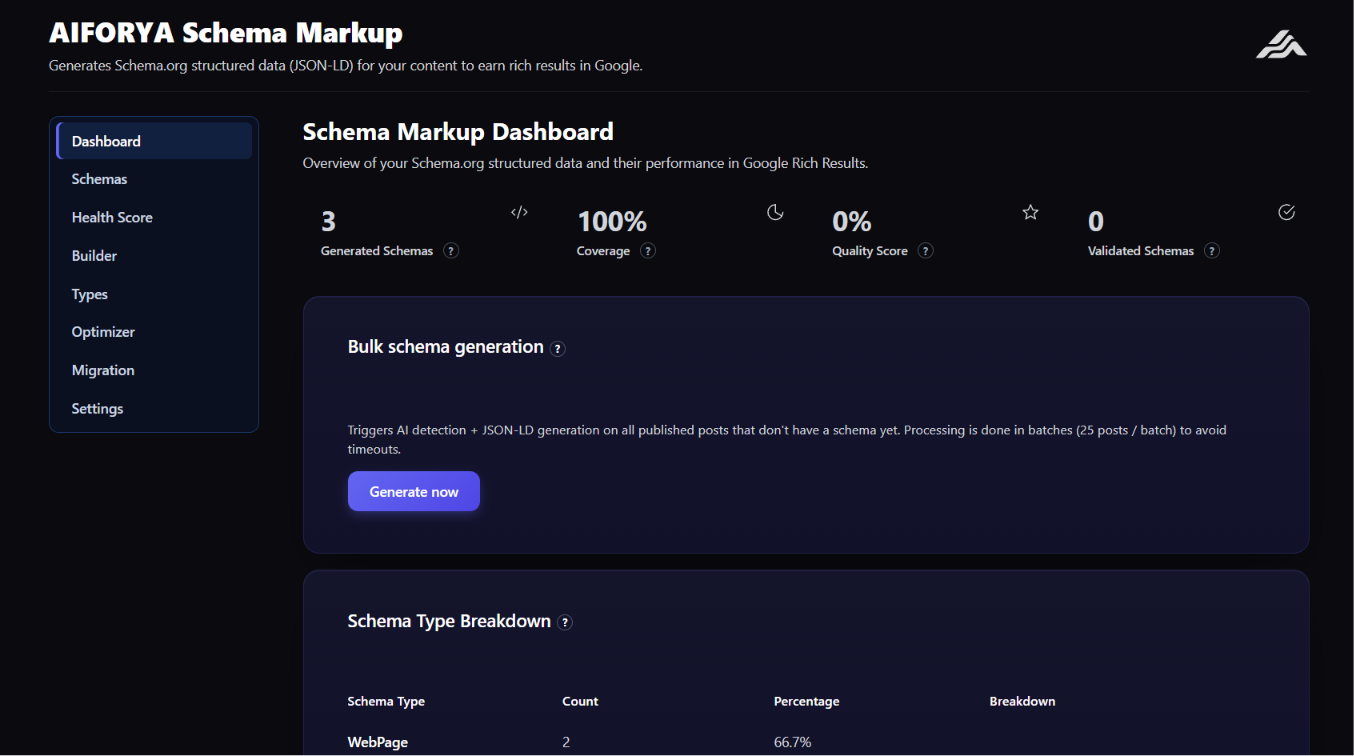
Task: Click the code brackets icon beside Generated Schemas
Action: [519, 212]
